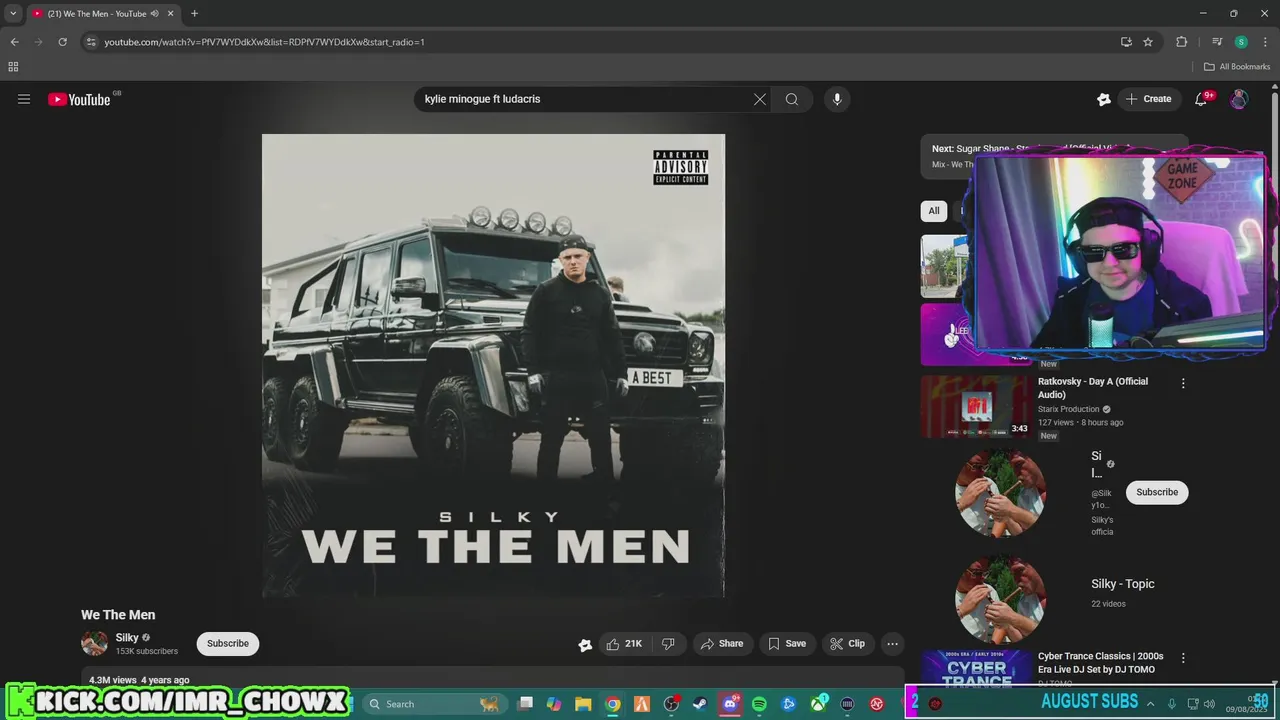Open more actions menu under the video
The height and width of the screenshot is (720, 1280).
click(x=893, y=644)
